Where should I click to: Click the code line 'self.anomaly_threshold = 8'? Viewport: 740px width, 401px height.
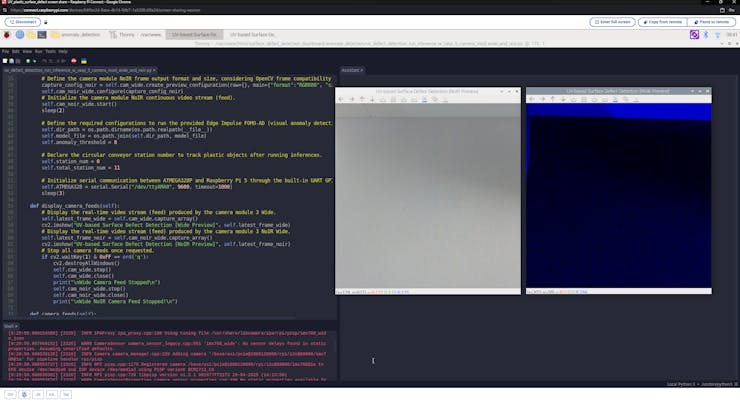pos(79,142)
